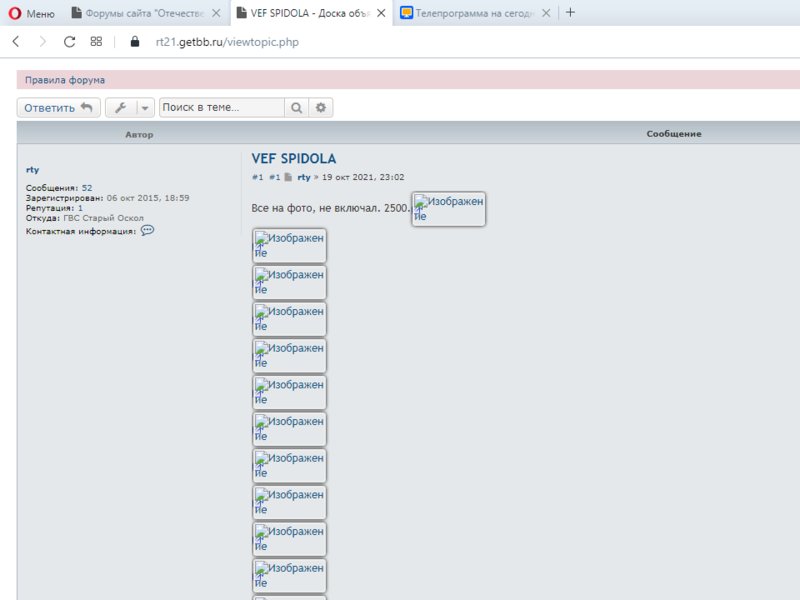Open the first #1 post link
The width and height of the screenshot is (800, 600).
[x=258, y=177]
